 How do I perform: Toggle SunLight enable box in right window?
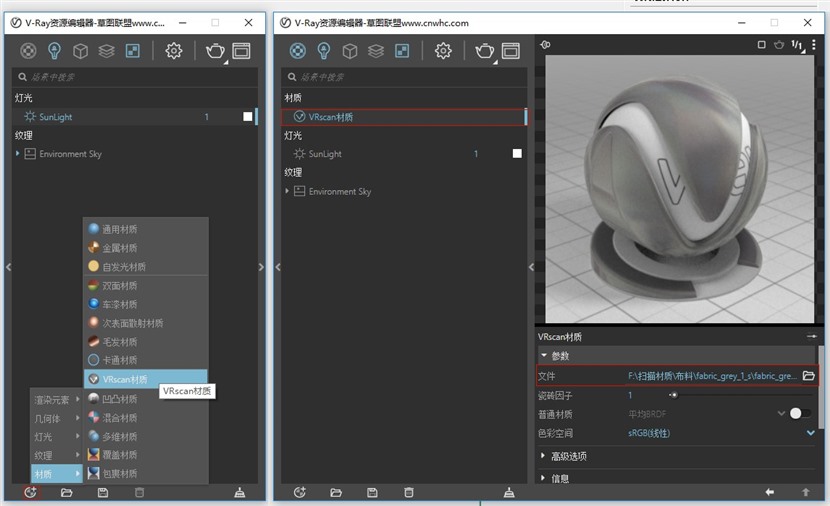(517, 153)
